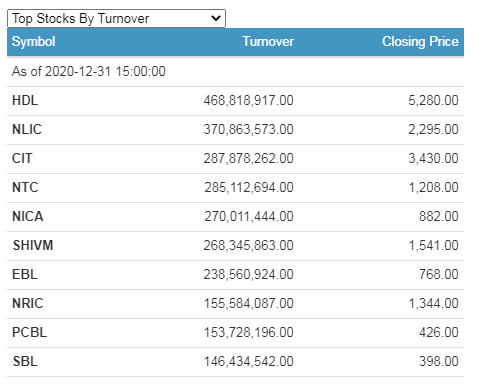Click the Closing Price column header

[x=420, y=42]
